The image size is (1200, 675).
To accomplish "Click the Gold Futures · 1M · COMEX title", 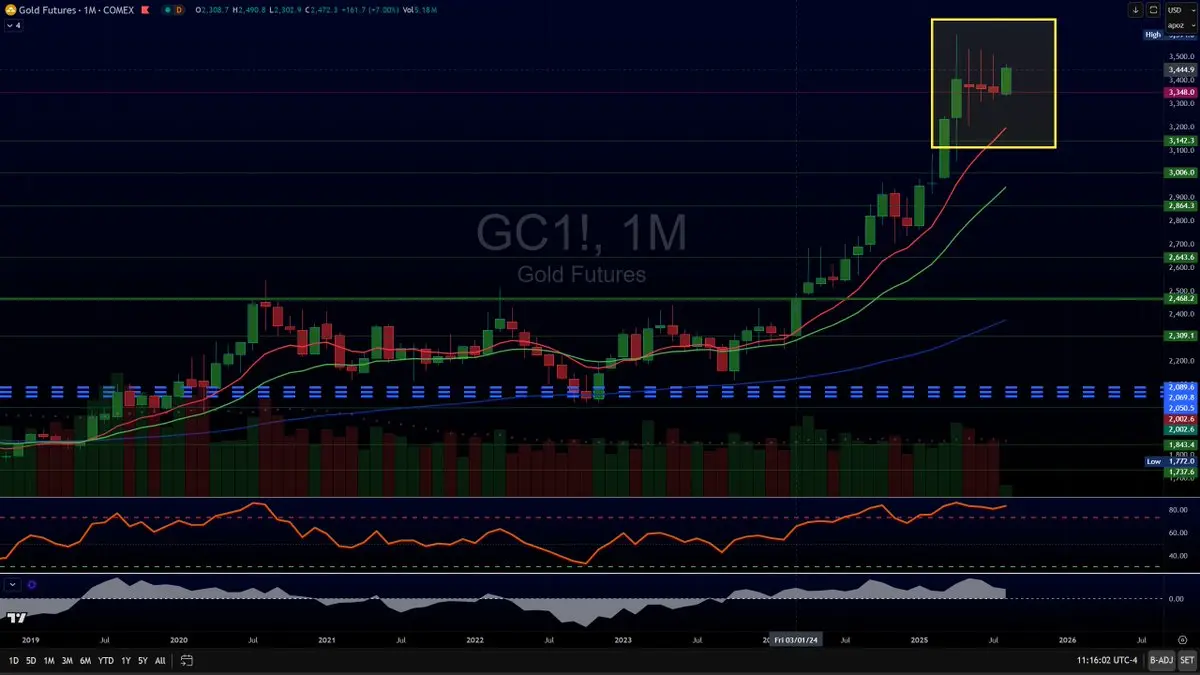I will 75,9.
